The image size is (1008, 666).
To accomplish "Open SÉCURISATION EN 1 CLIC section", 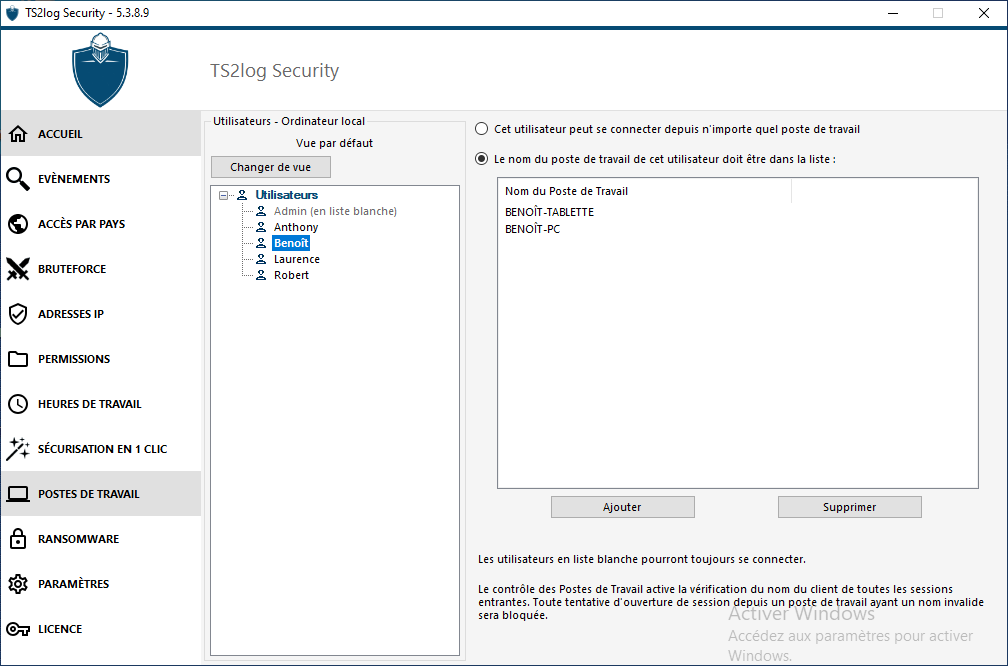I will click(x=101, y=449).
